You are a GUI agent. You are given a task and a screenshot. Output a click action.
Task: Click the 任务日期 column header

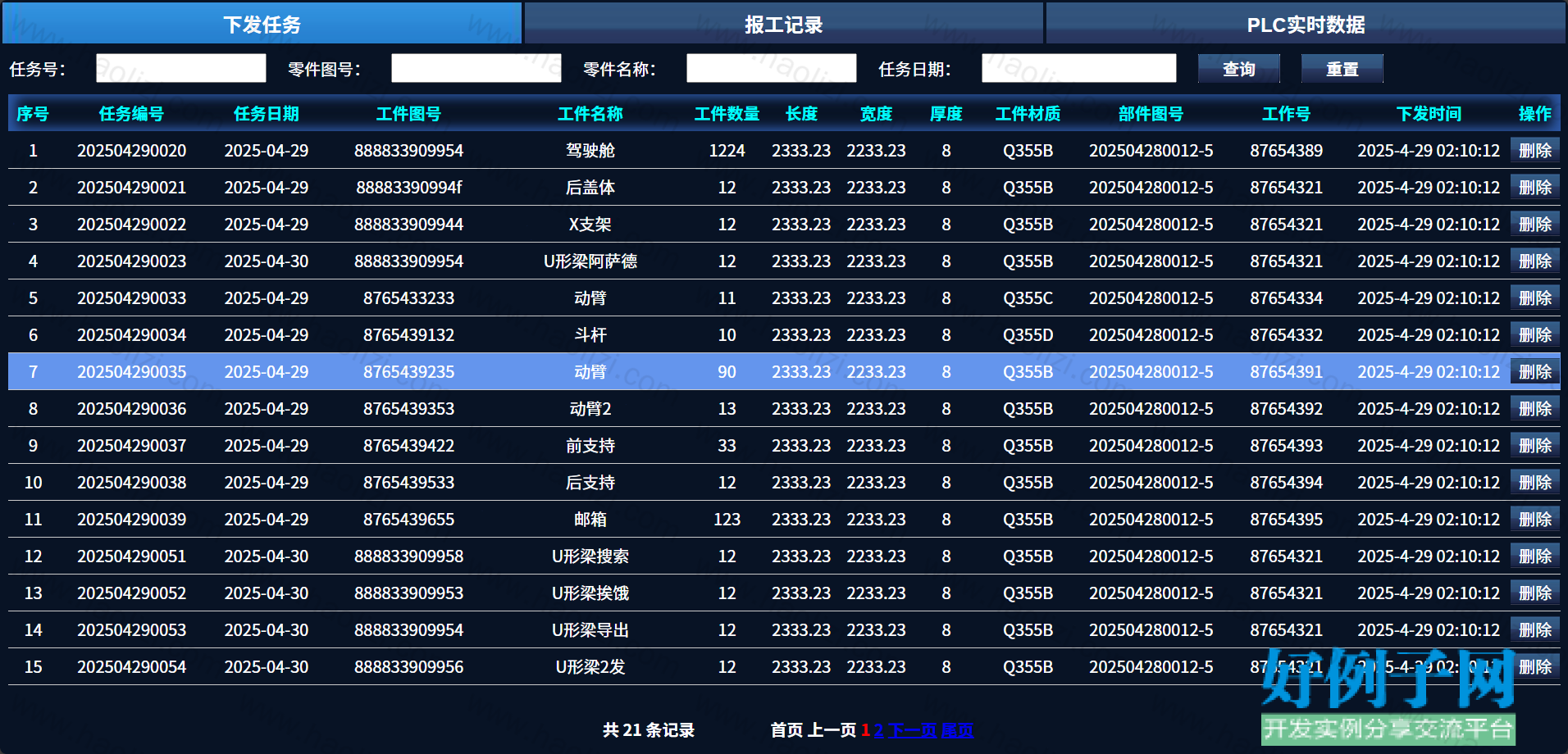point(267,113)
